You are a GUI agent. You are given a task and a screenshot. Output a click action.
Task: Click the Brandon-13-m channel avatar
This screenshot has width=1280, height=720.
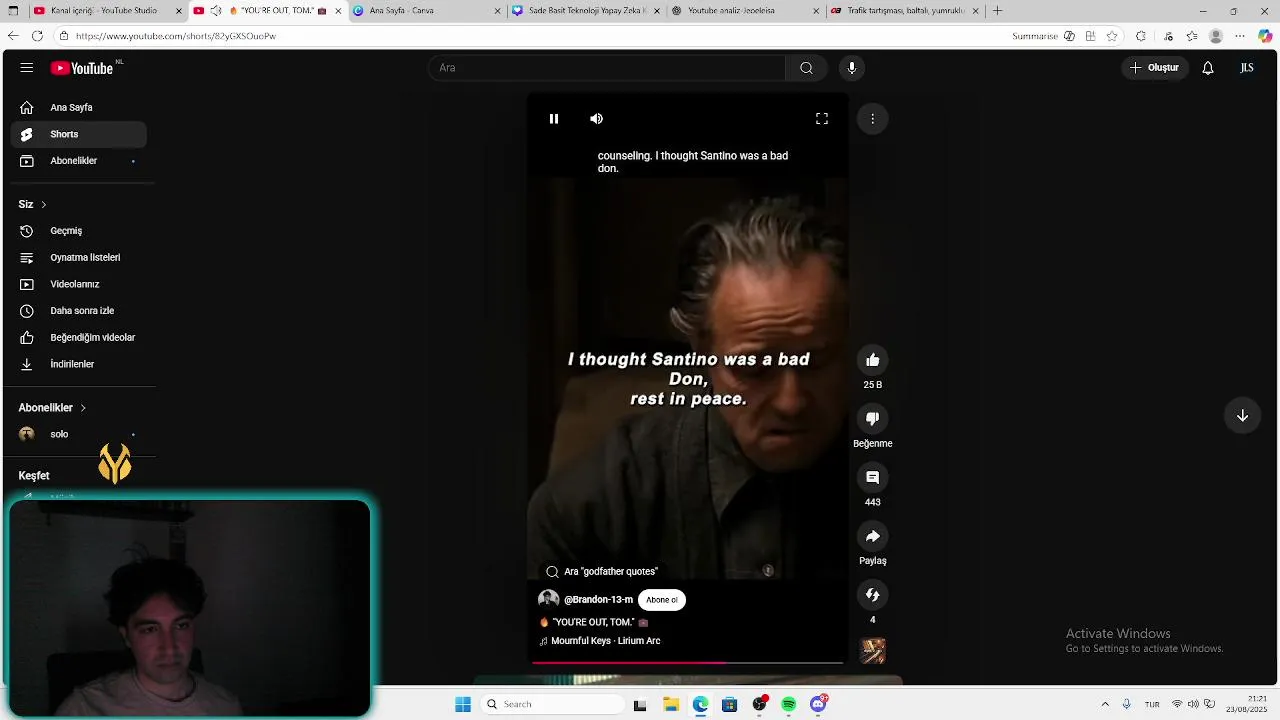click(548, 600)
